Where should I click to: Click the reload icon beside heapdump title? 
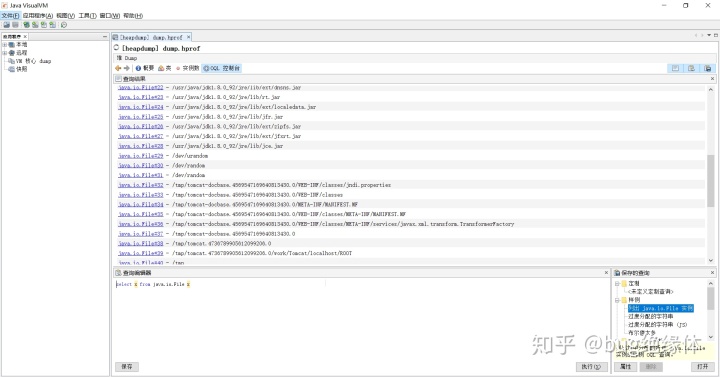tap(116, 47)
